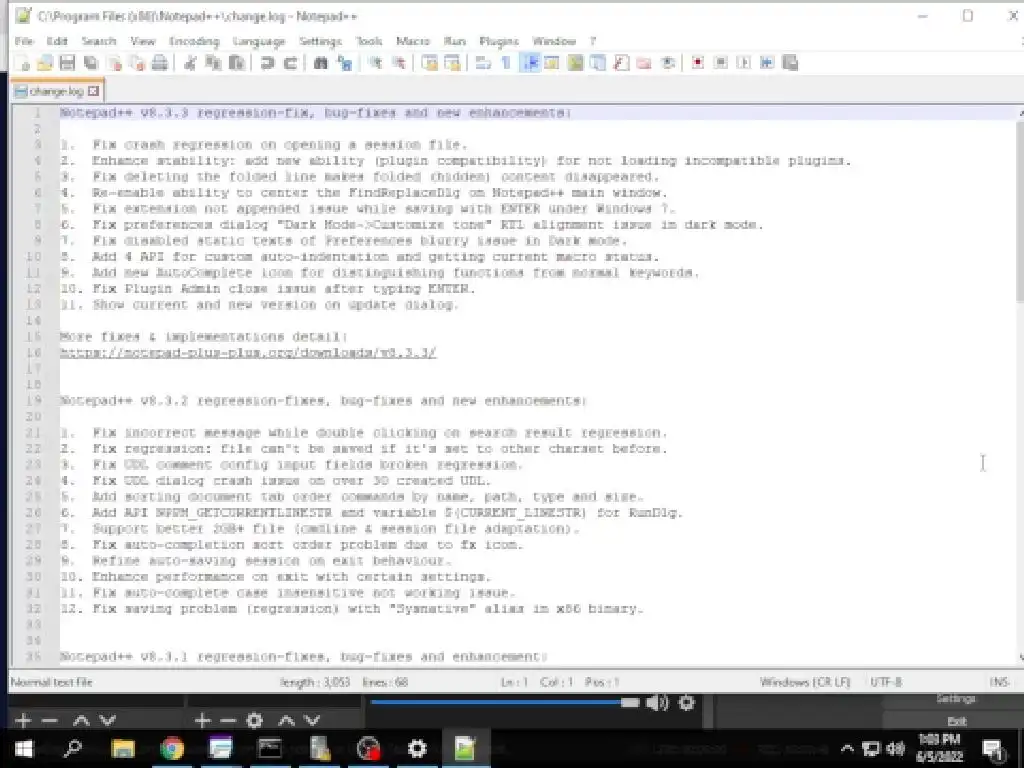Toggle Show All Characters paragraph icon
Viewport: 1024px width, 768px height.
tap(506, 63)
